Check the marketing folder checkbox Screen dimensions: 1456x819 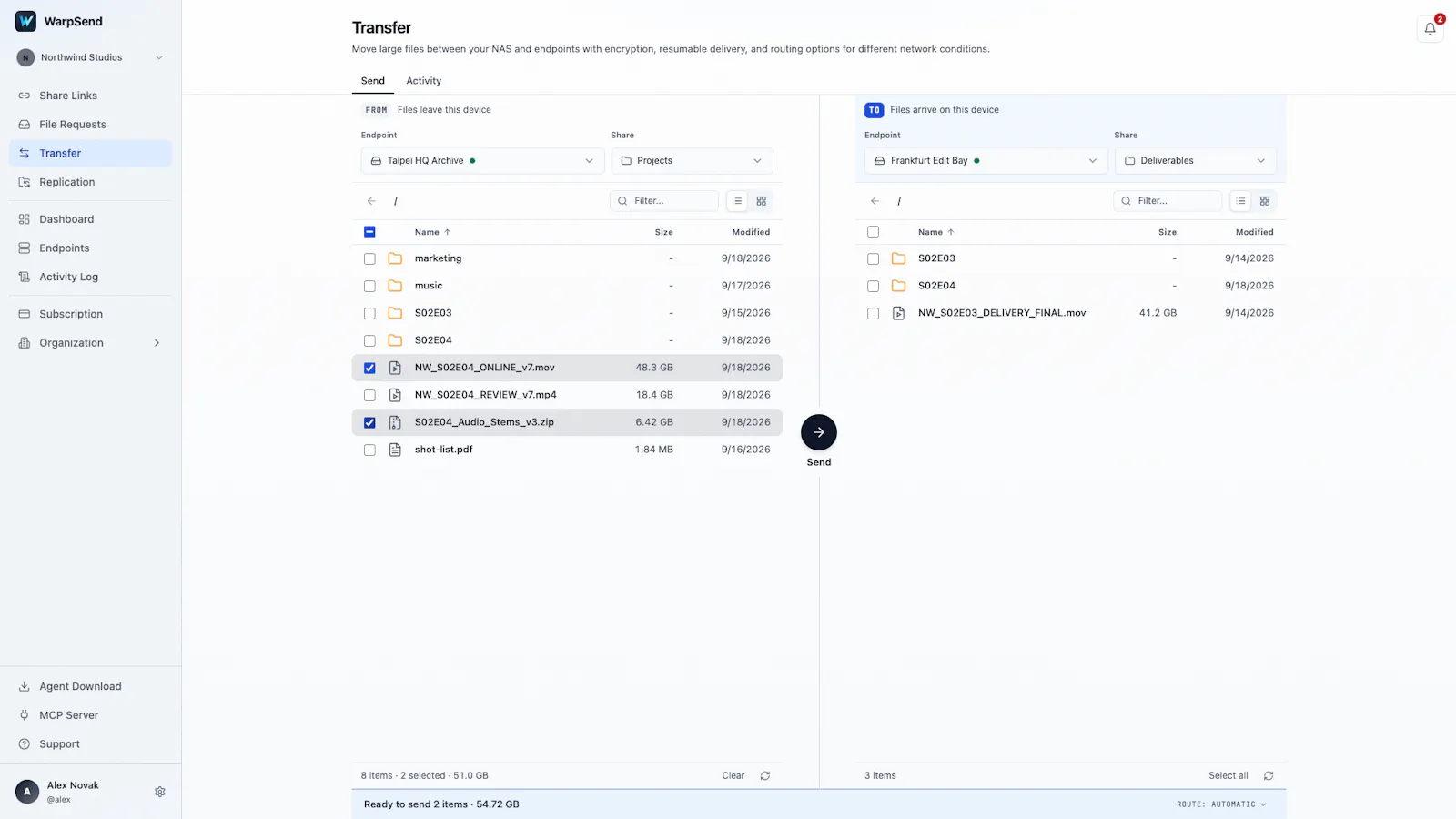point(369,258)
